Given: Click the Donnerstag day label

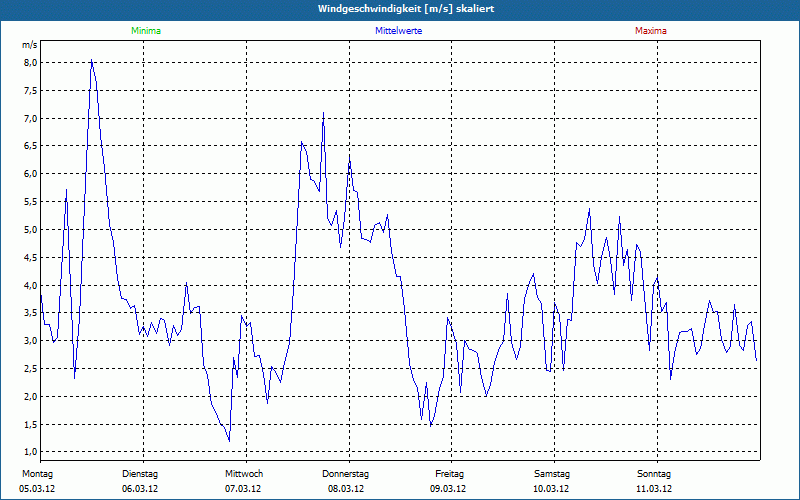Looking at the screenshot, I should 345,474.
